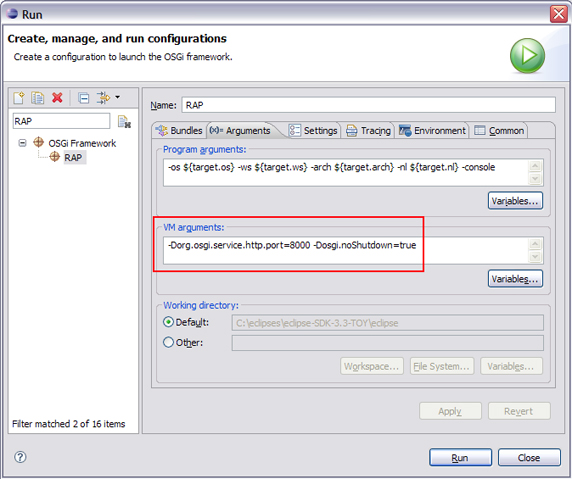Click the Close button
This screenshot has height=479, width=572.
click(x=529, y=457)
